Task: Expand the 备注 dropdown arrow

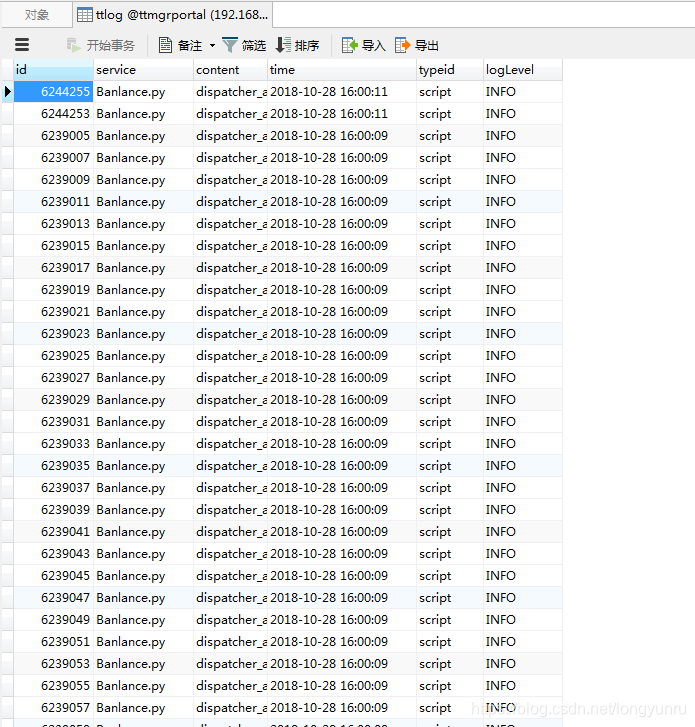Action: point(212,45)
